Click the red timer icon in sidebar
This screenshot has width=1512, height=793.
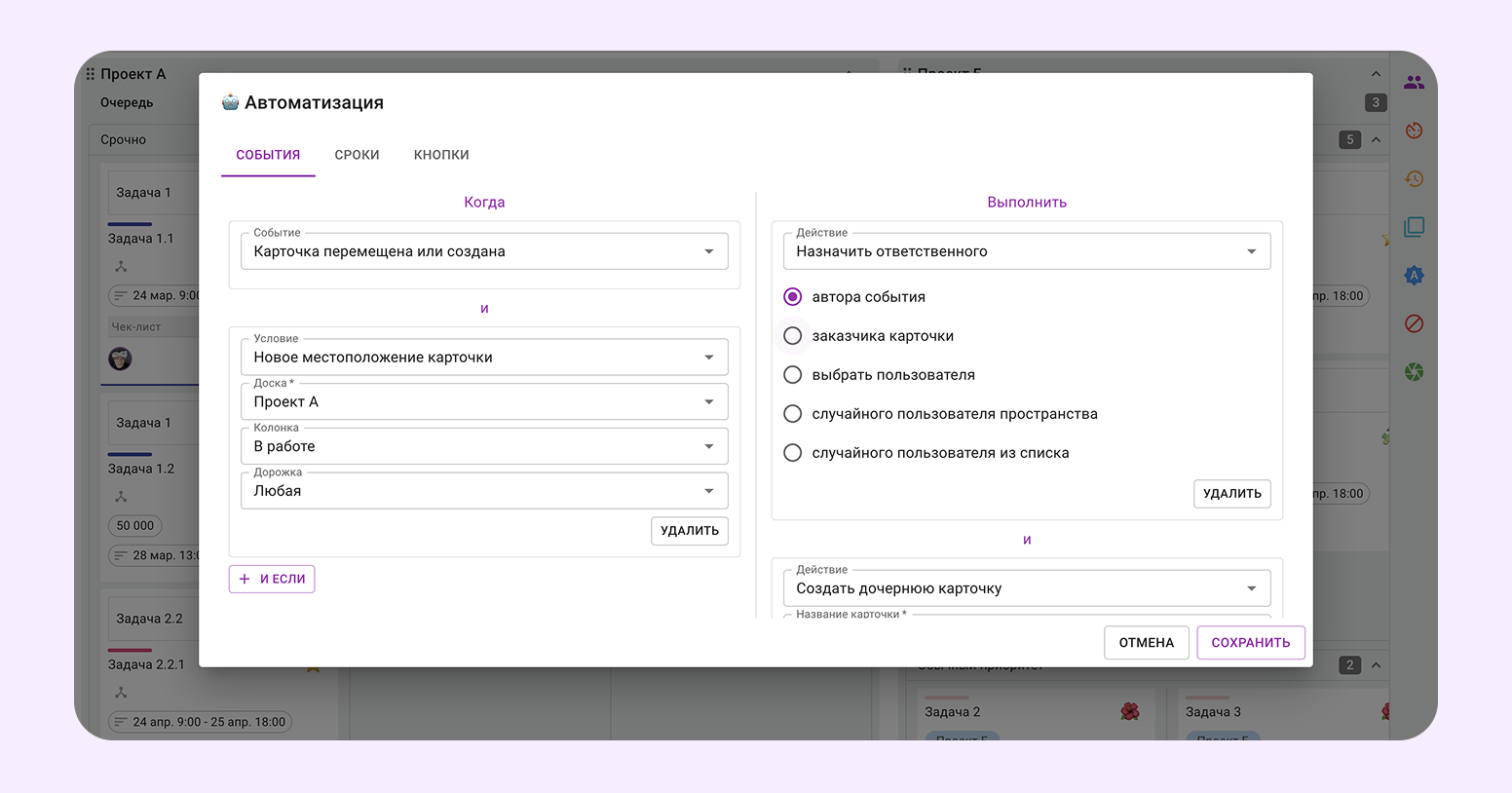[1414, 131]
